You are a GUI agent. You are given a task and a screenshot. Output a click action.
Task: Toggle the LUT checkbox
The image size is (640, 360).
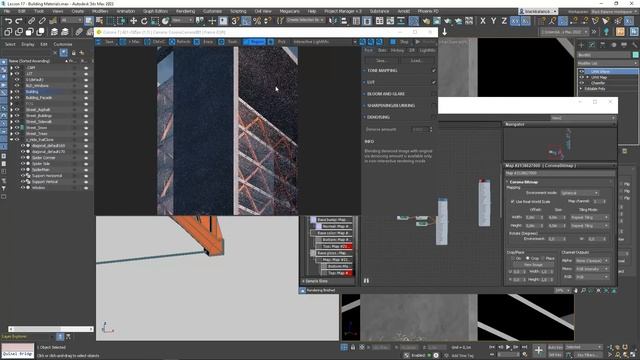[x=433, y=82]
